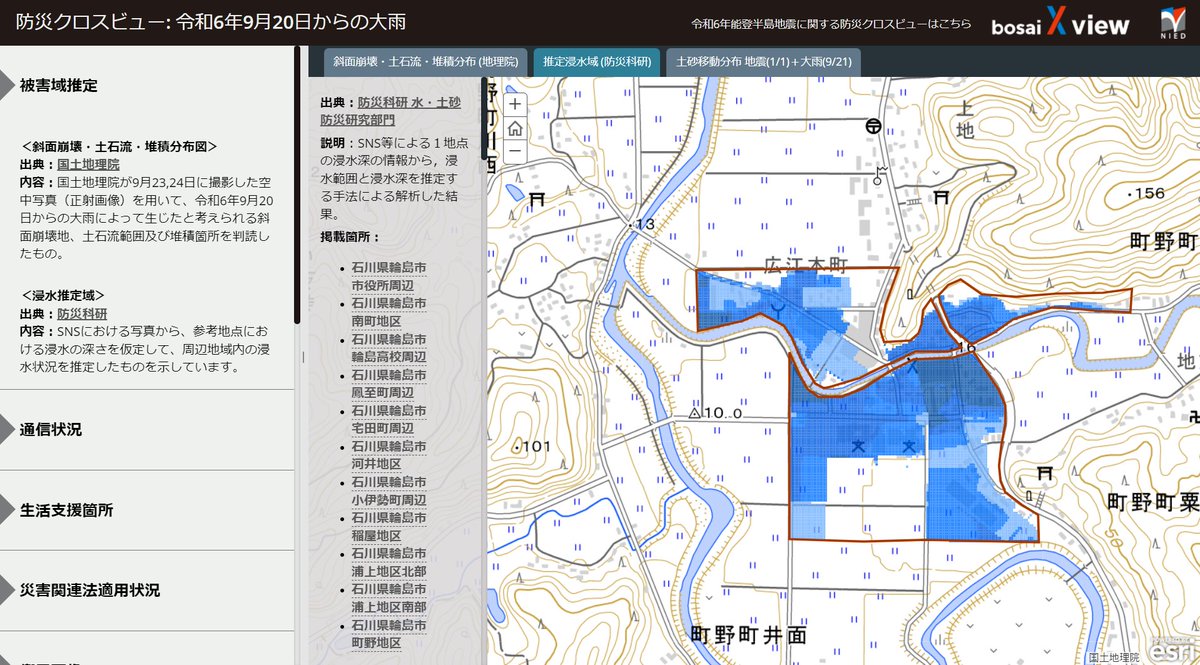Select the 推定浸水域 (防災科研) tab
Image resolution: width=1200 pixels, height=665 pixels.
pyautogui.click(x=597, y=62)
